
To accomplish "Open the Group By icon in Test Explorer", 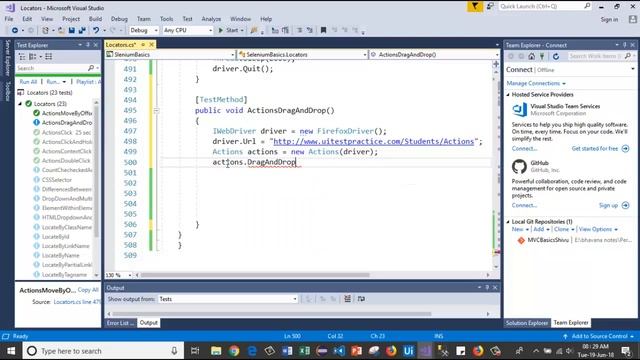I will pos(33,57).
